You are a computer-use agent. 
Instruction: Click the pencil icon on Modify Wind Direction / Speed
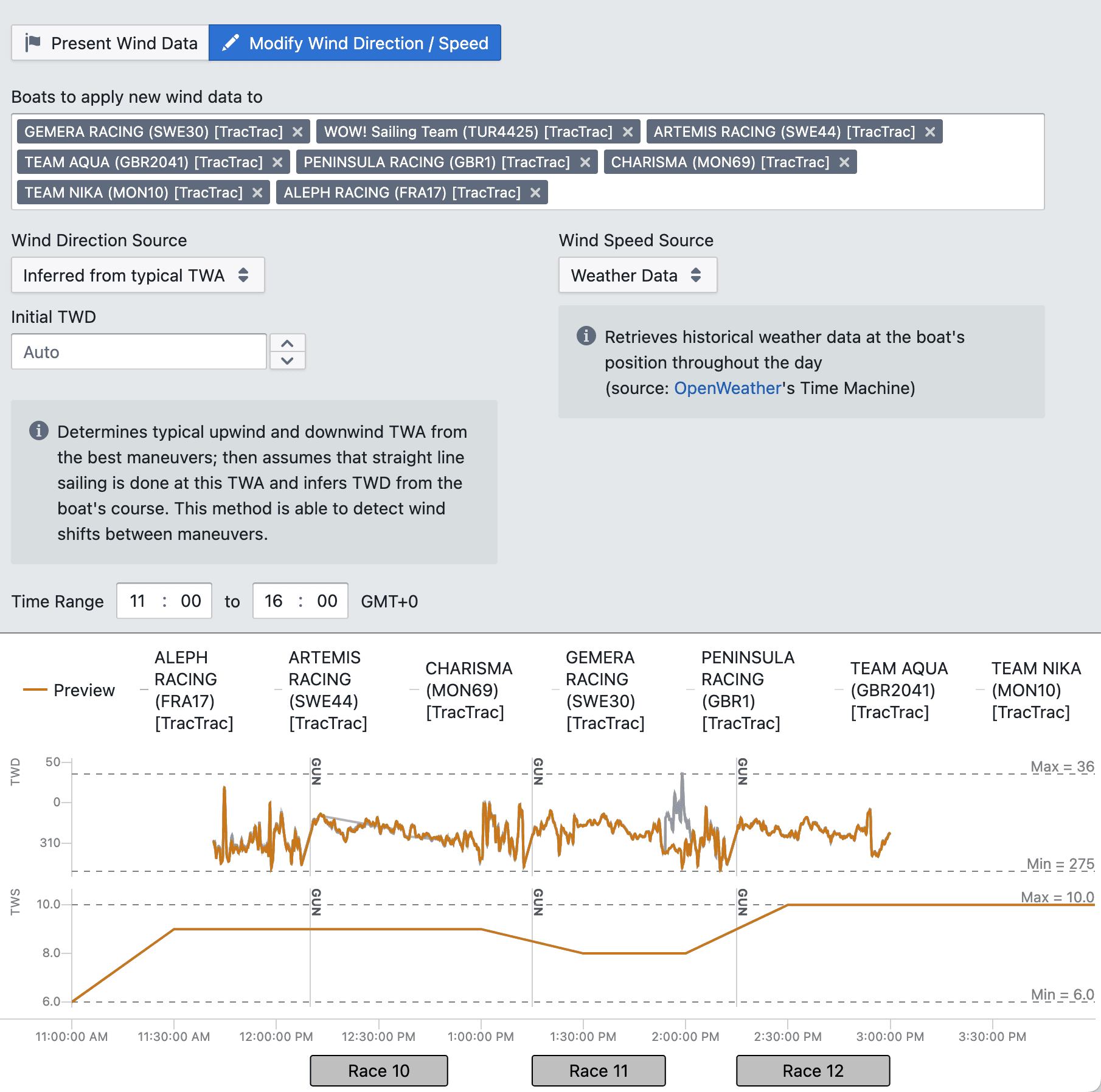tap(232, 43)
